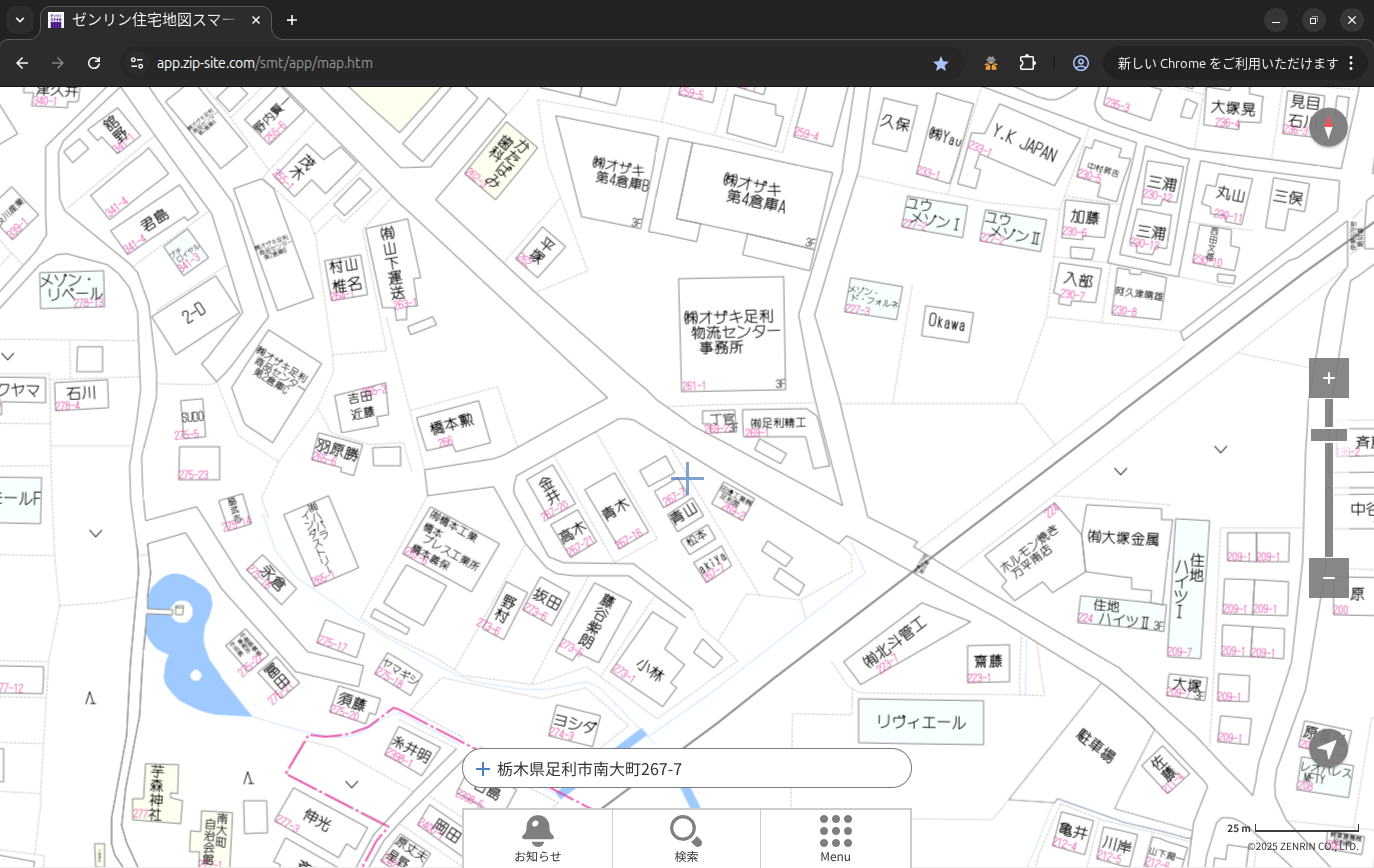This screenshot has width=1374, height=868.
Task: Click the ユウメゾンII building
Action: click(x=1012, y=229)
